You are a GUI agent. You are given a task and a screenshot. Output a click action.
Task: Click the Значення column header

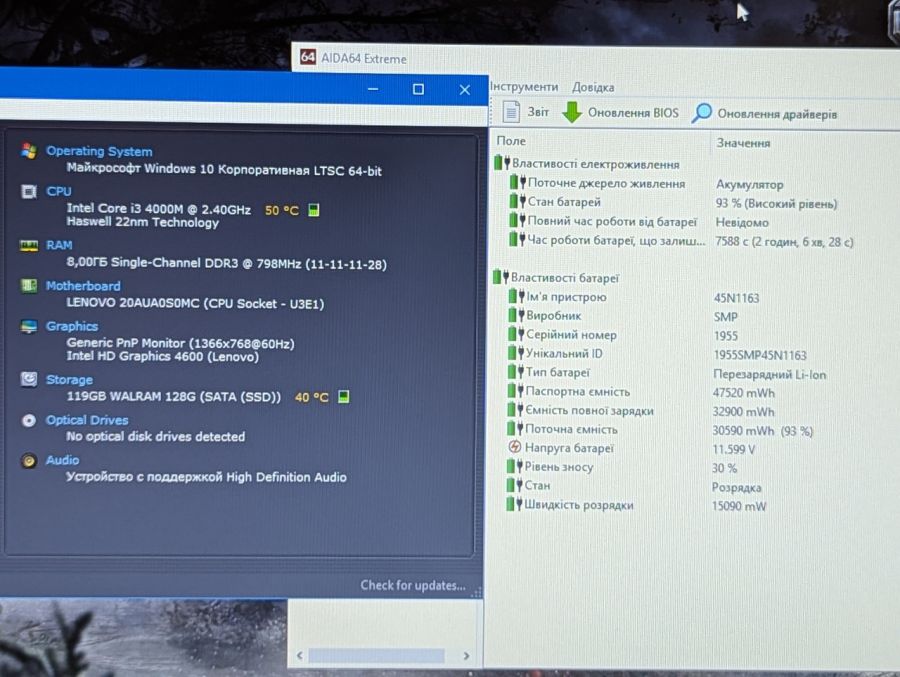[x=743, y=143]
